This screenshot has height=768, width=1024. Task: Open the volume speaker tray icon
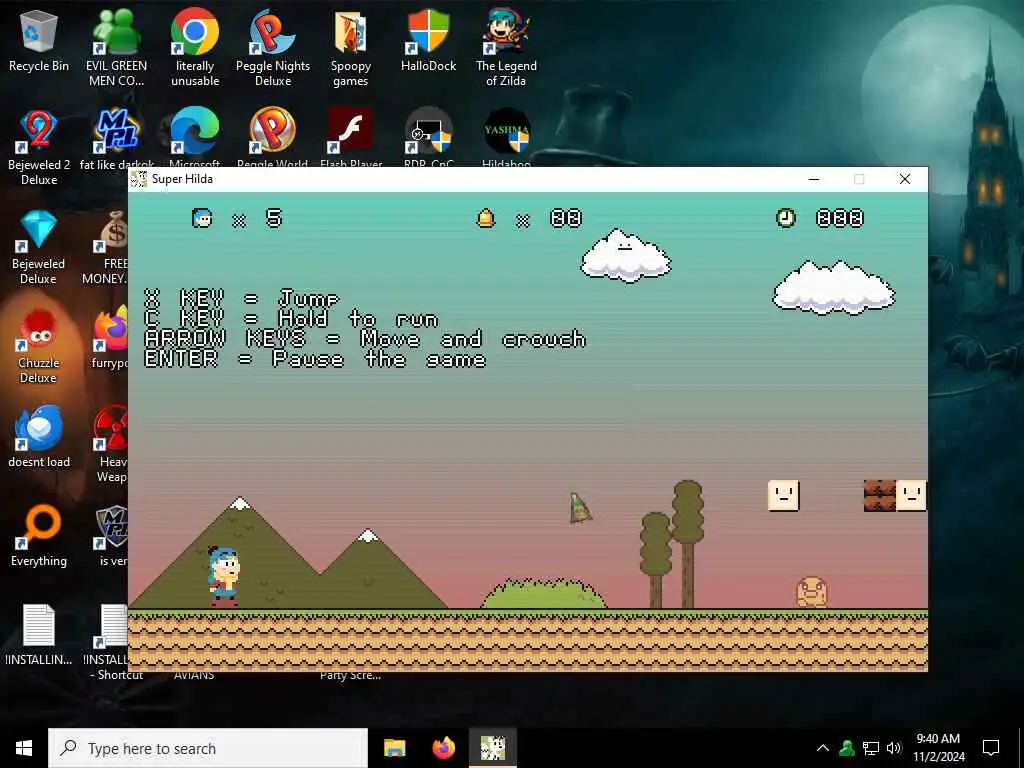894,748
